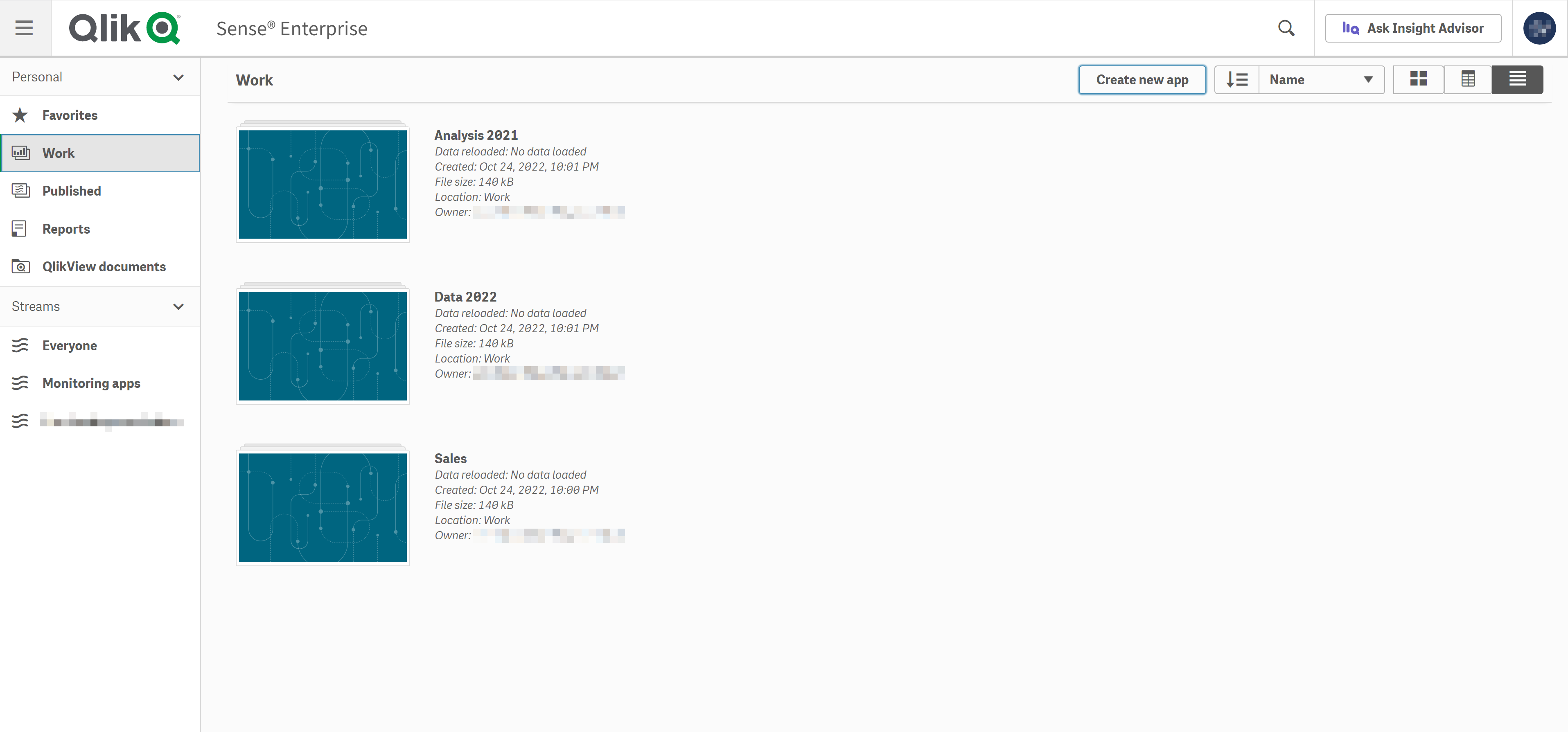Image resolution: width=1568 pixels, height=732 pixels.
Task: Open Favorites in the sidebar
Action: tap(100, 115)
